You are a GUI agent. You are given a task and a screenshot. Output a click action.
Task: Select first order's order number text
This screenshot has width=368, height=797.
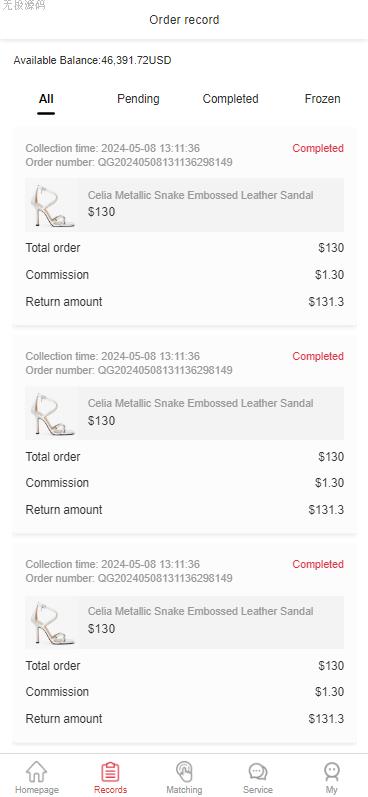click(x=129, y=163)
